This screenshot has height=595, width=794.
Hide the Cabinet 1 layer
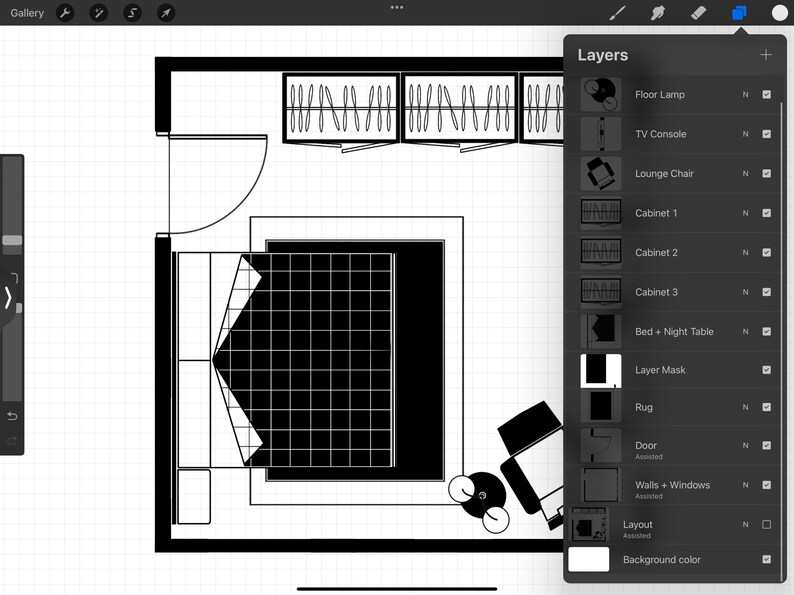[x=767, y=213]
